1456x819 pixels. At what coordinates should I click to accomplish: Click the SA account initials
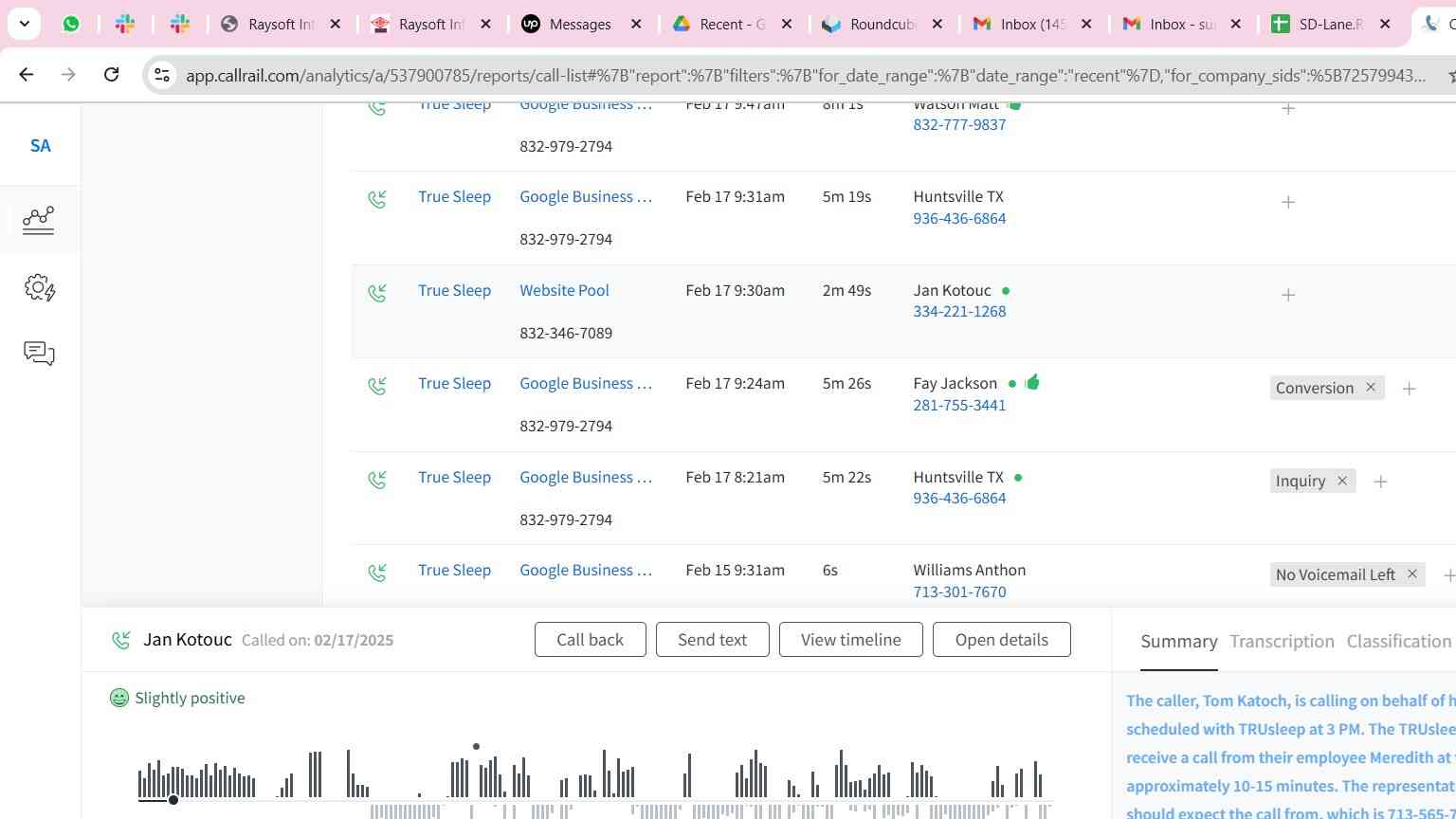point(40,146)
